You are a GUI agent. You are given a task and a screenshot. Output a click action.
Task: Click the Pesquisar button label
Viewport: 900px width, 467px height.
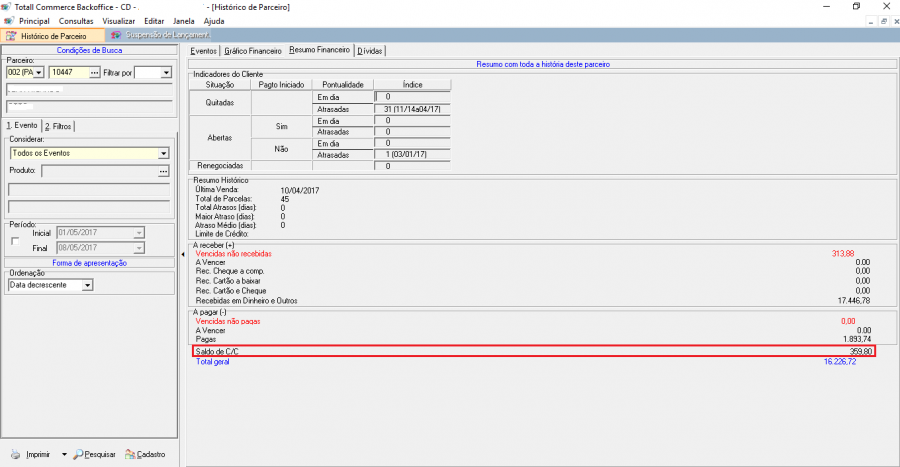(x=101, y=454)
